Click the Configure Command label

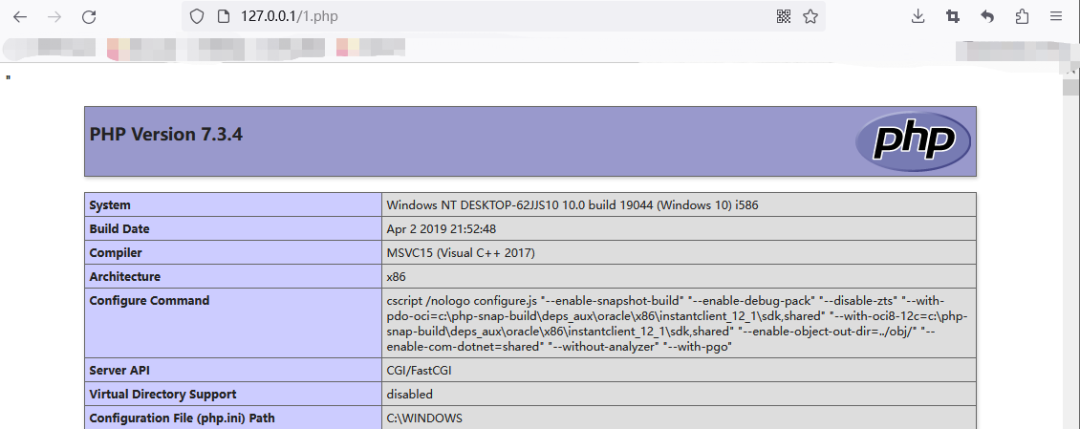click(149, 301)
